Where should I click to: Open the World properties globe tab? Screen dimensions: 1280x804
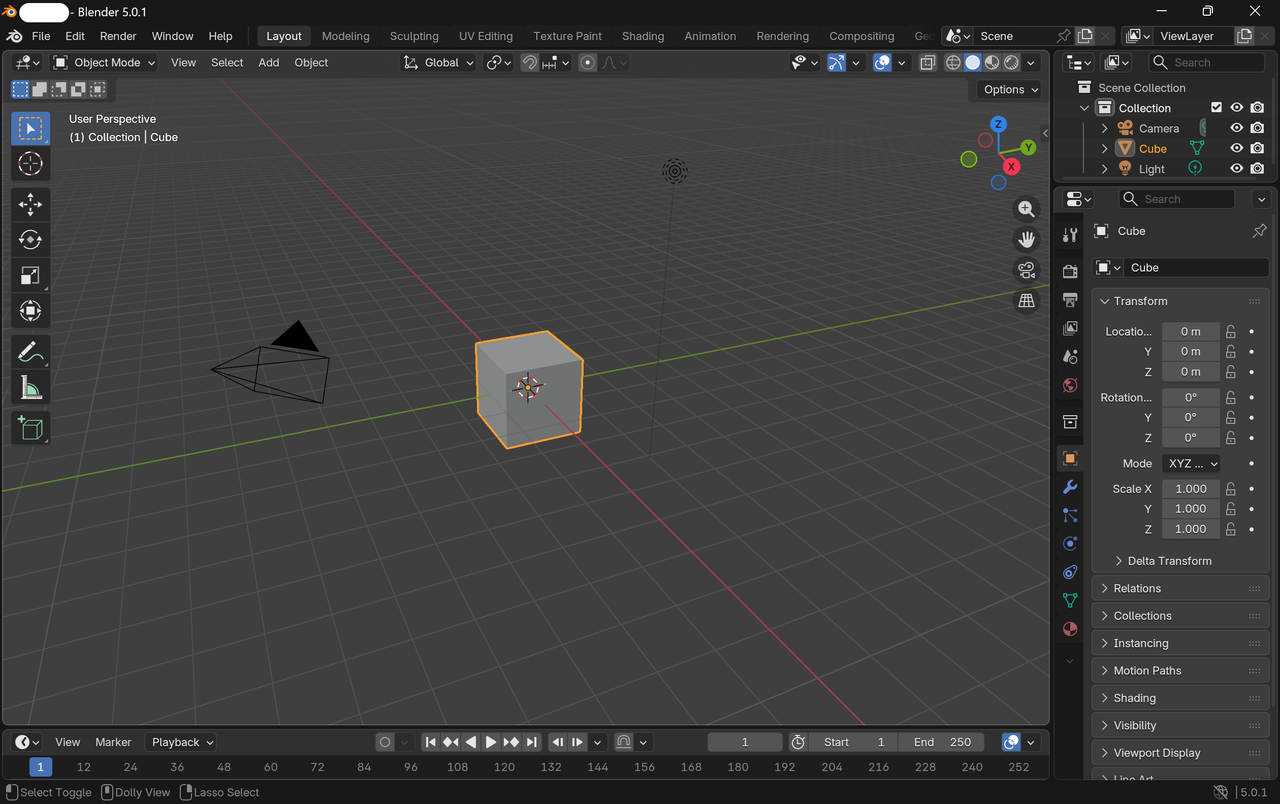click(1069, 385)
